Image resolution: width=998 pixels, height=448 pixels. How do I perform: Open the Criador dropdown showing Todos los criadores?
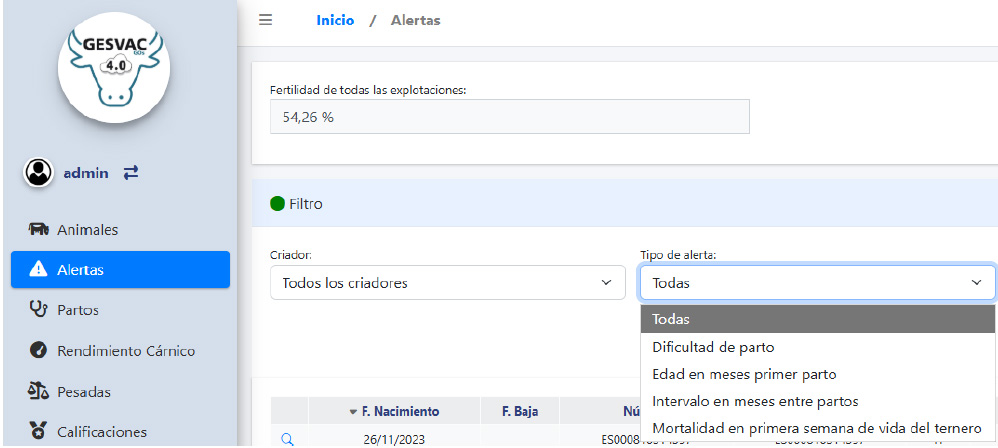(447, 283)
